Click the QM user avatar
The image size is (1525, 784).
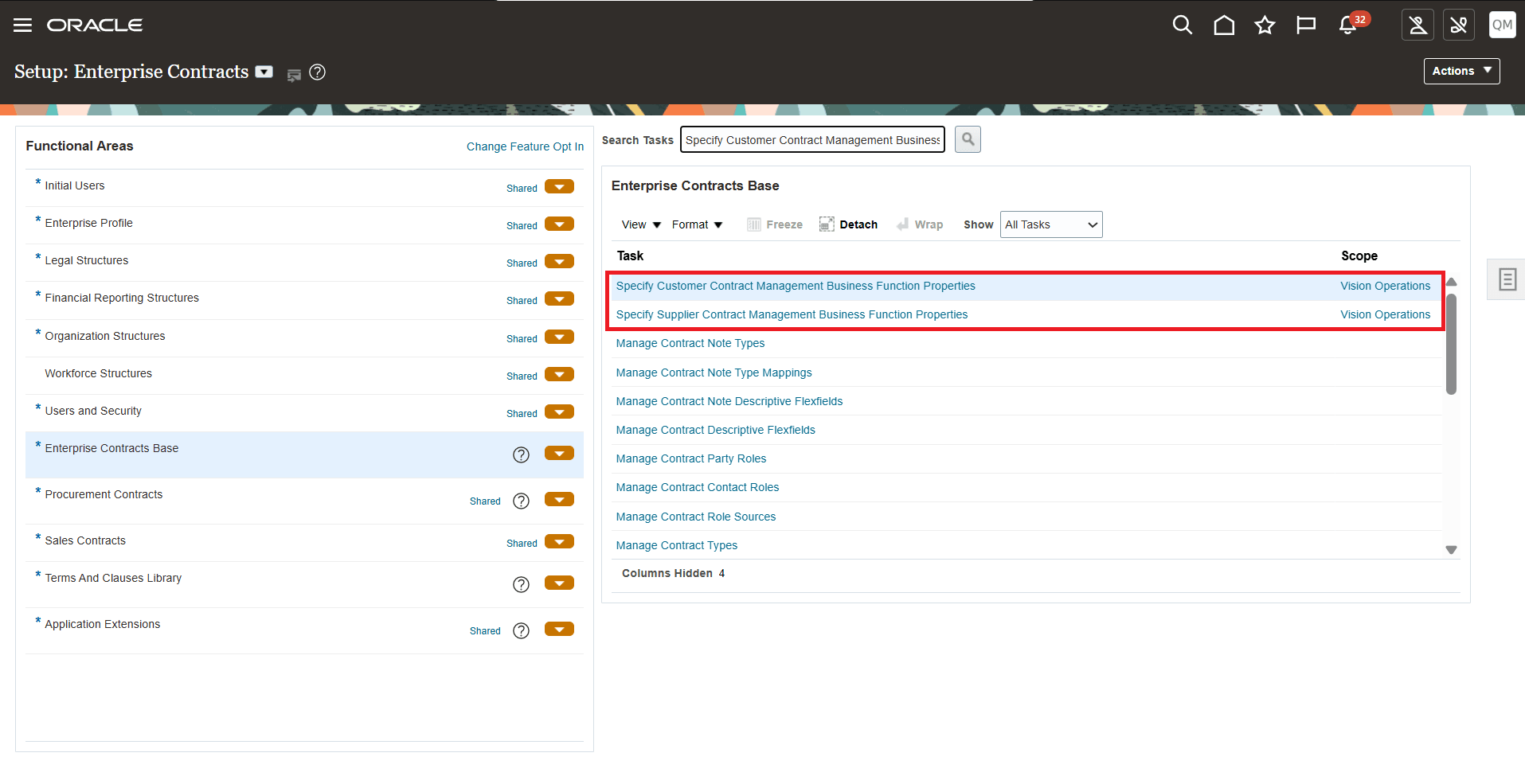tap(1503, 25)
